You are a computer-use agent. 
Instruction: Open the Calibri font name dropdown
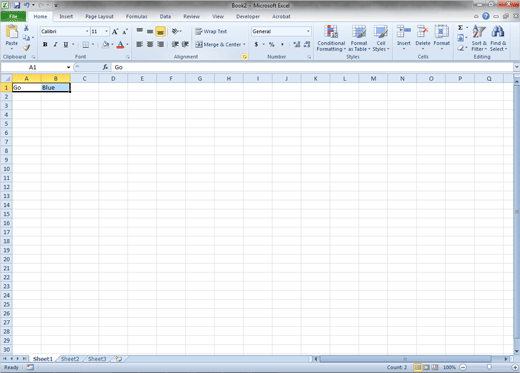tap(87, 31)
